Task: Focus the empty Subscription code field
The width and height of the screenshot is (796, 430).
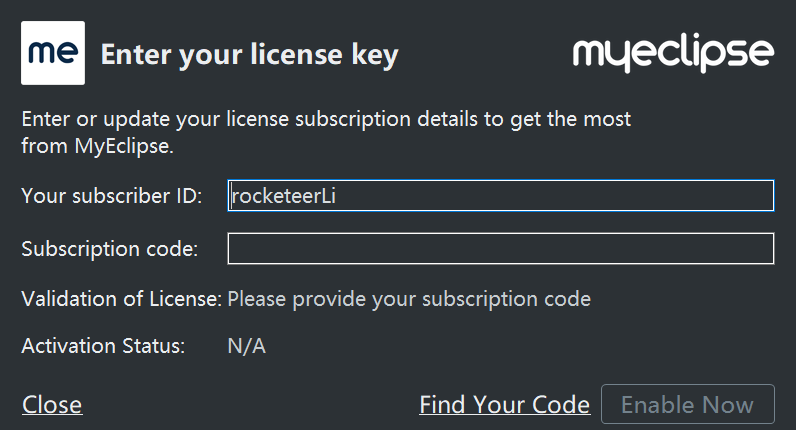Action: (501, 248)
